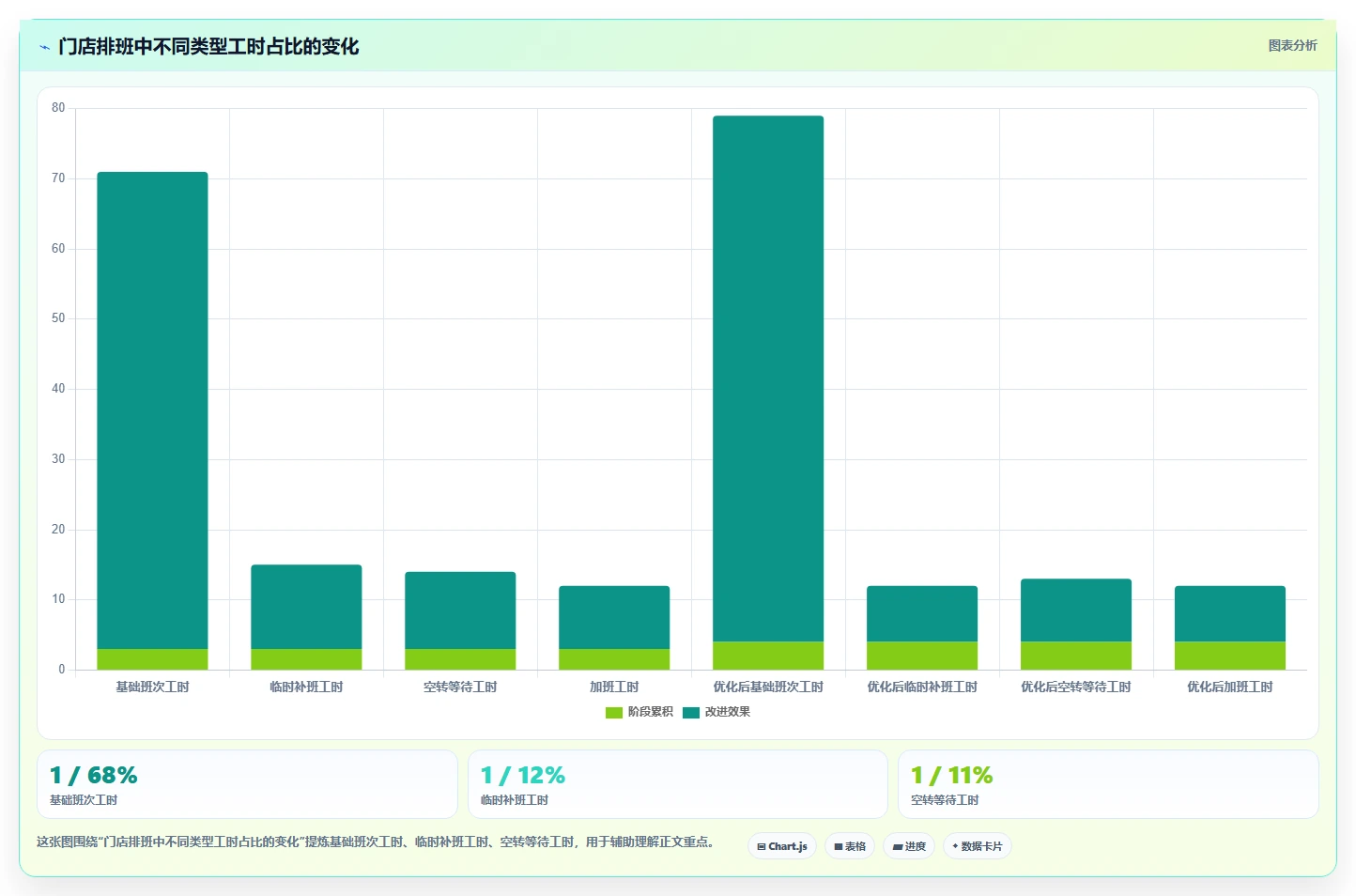Click the y-axis value 50
The height and width of the screenshot is (896, 1356).
58,318
